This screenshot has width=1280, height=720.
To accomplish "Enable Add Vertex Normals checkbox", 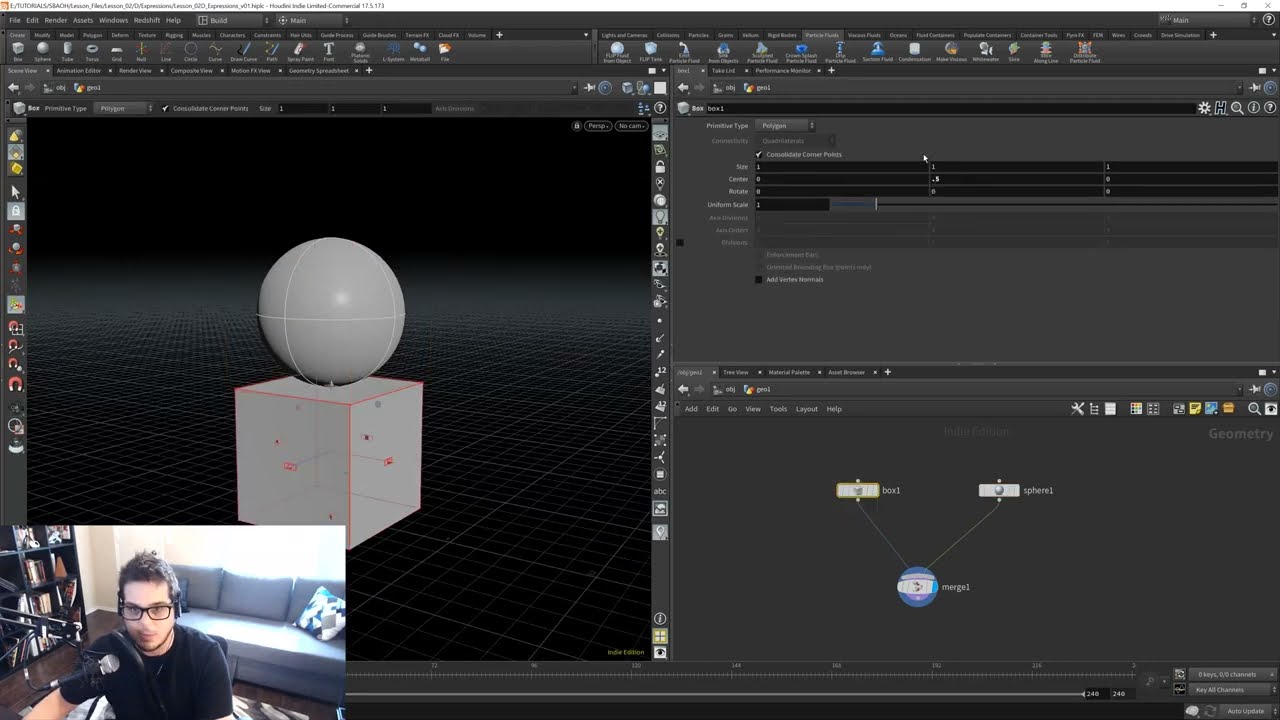I will click(759, 279).
